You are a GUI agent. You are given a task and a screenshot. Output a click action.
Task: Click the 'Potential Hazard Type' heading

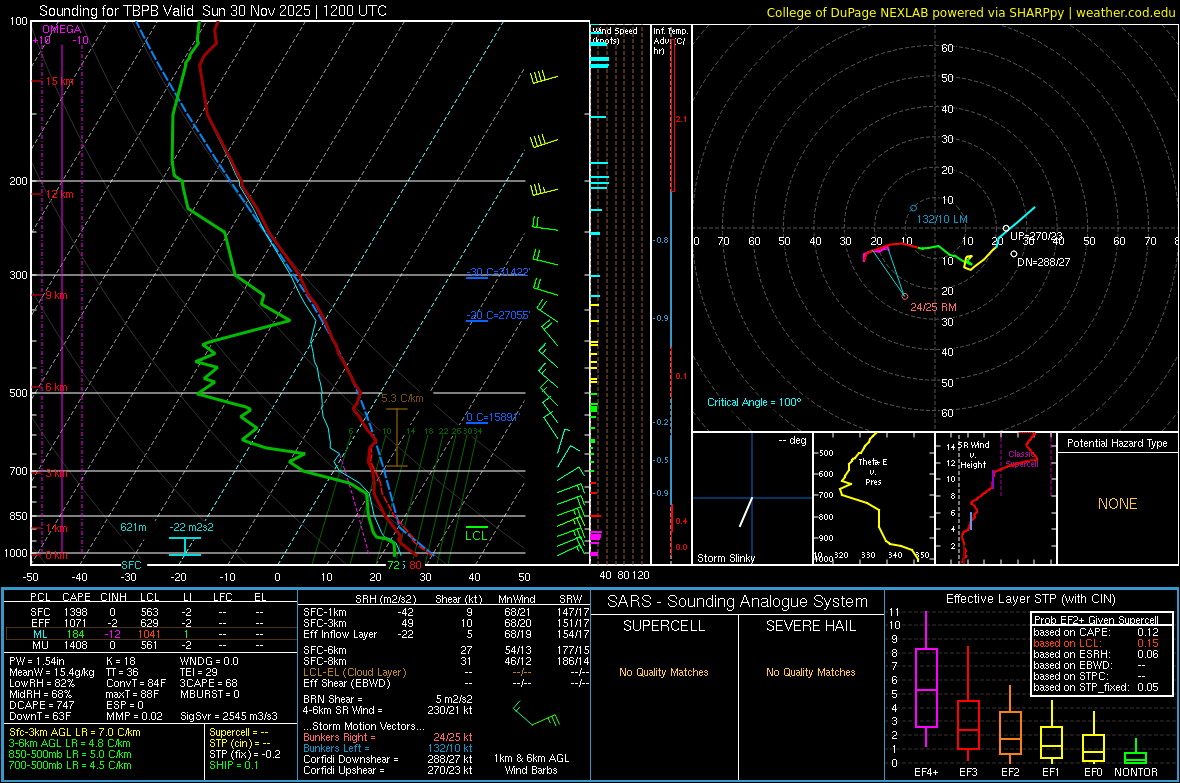(x=1117, y=443)
